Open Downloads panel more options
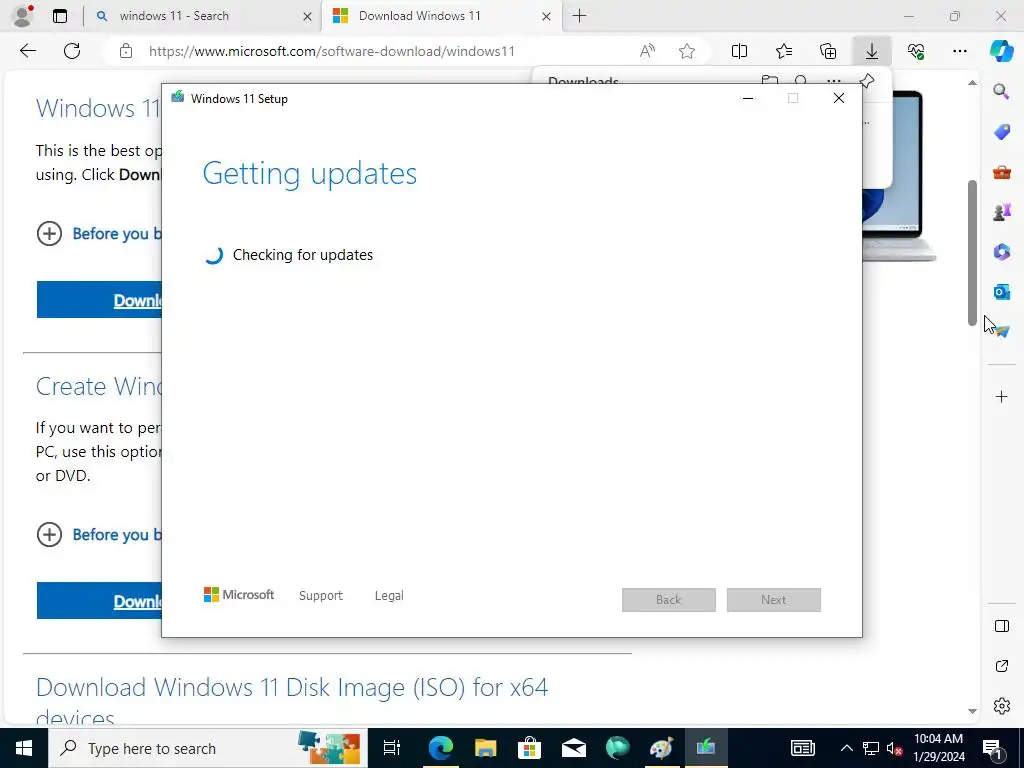Viewport: 1024px width, 768px height. click(x=834, y=81)
